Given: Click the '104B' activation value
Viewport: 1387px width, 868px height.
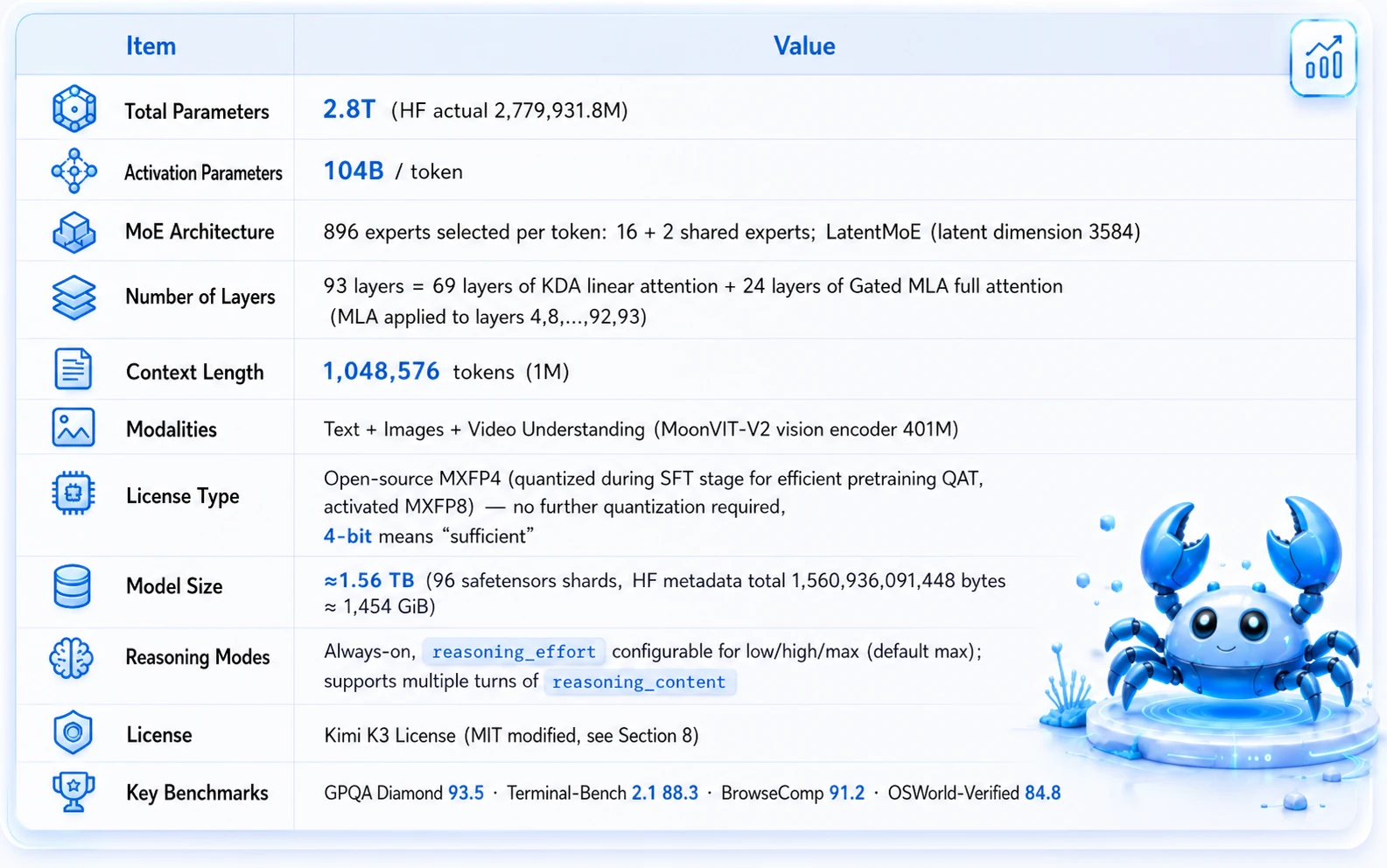Looking at the screenshot, I should pyautogui.click(x=354, y=171).
